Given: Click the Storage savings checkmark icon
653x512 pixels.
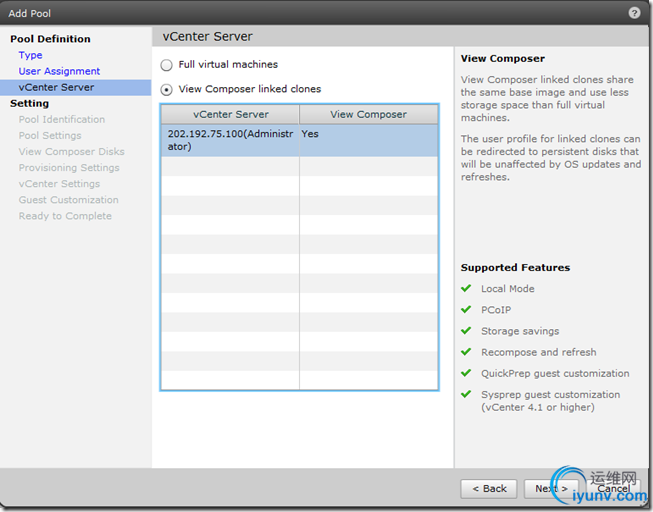Looking at the screenshot, I should click(x=466, y=331).
